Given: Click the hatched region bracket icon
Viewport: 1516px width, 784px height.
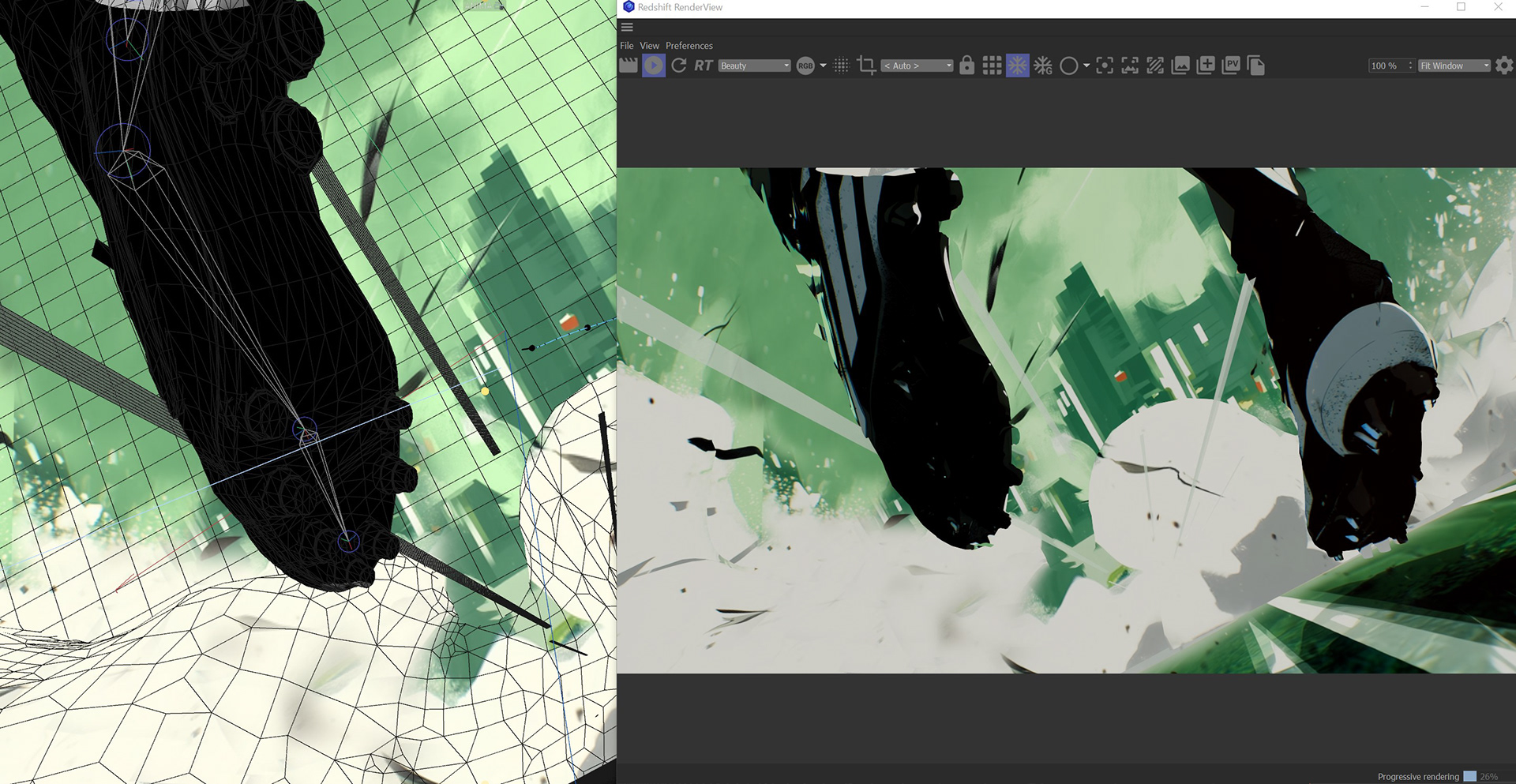Looking at the screenshot, I should click(1155, 66).
